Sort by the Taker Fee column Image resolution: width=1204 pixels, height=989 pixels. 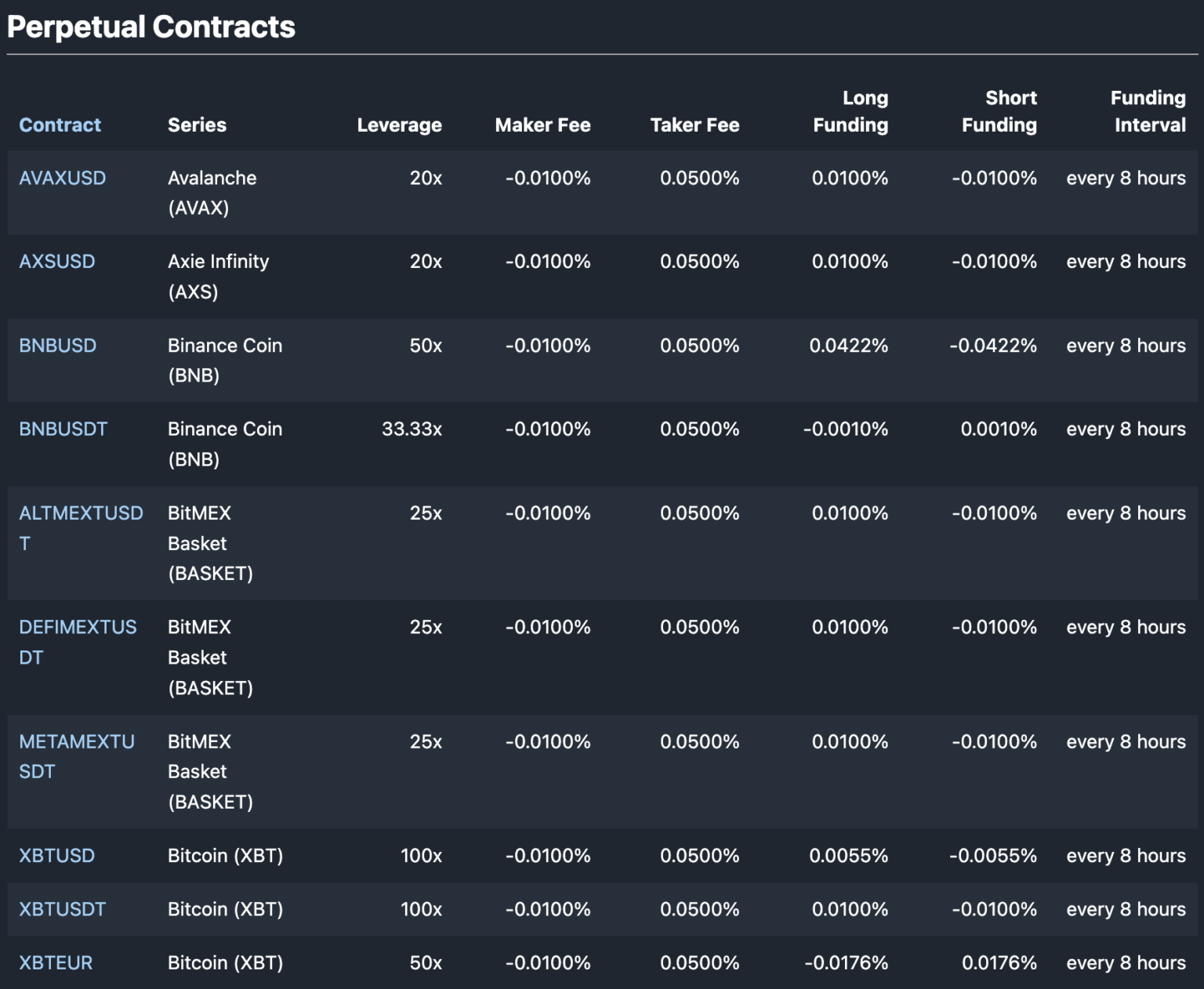pyautogui.click(x=694, y=124)
